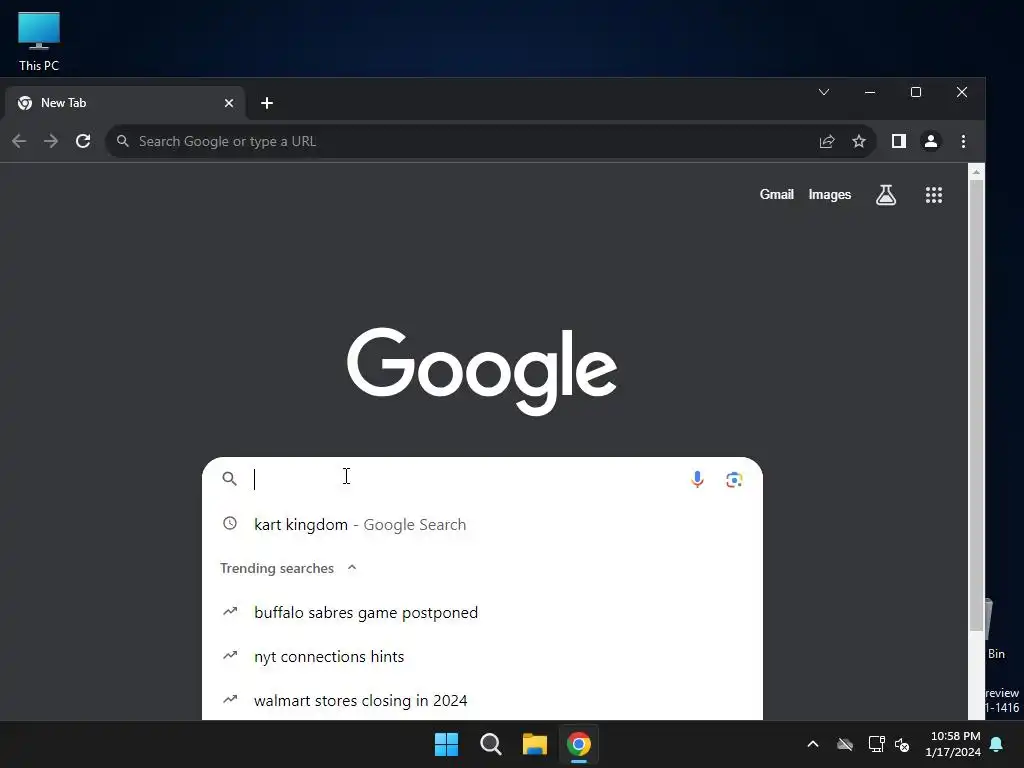
Task: Click the Trending searches heading text
Action: click(277, 568)
